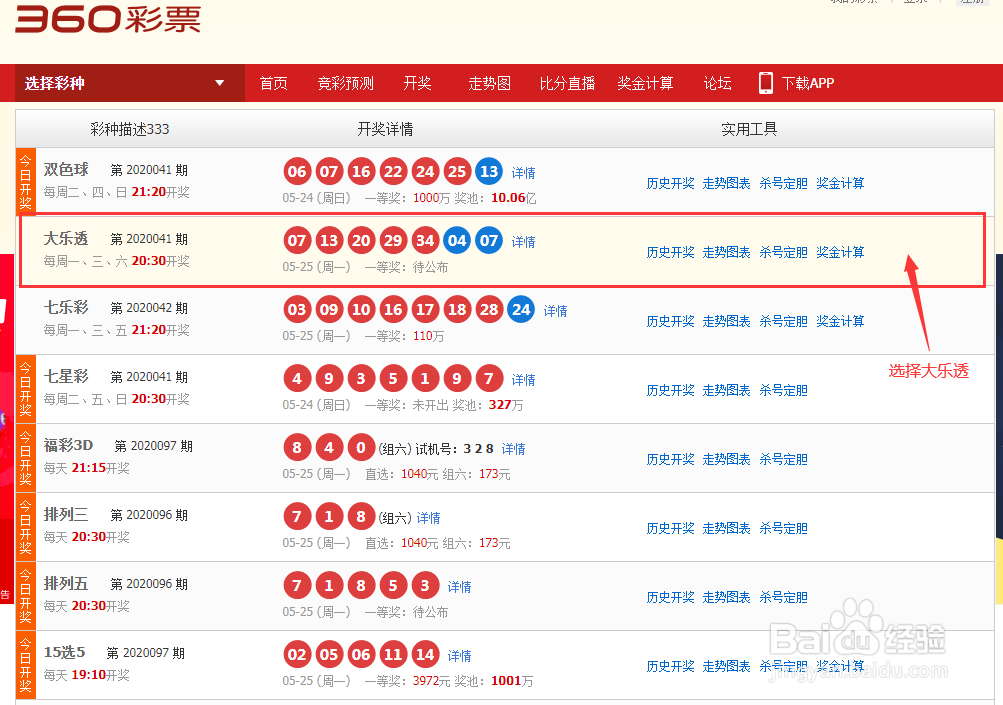Open the 论坛 menu item
The image size is (1003, 705).
(x=718, y=83)
